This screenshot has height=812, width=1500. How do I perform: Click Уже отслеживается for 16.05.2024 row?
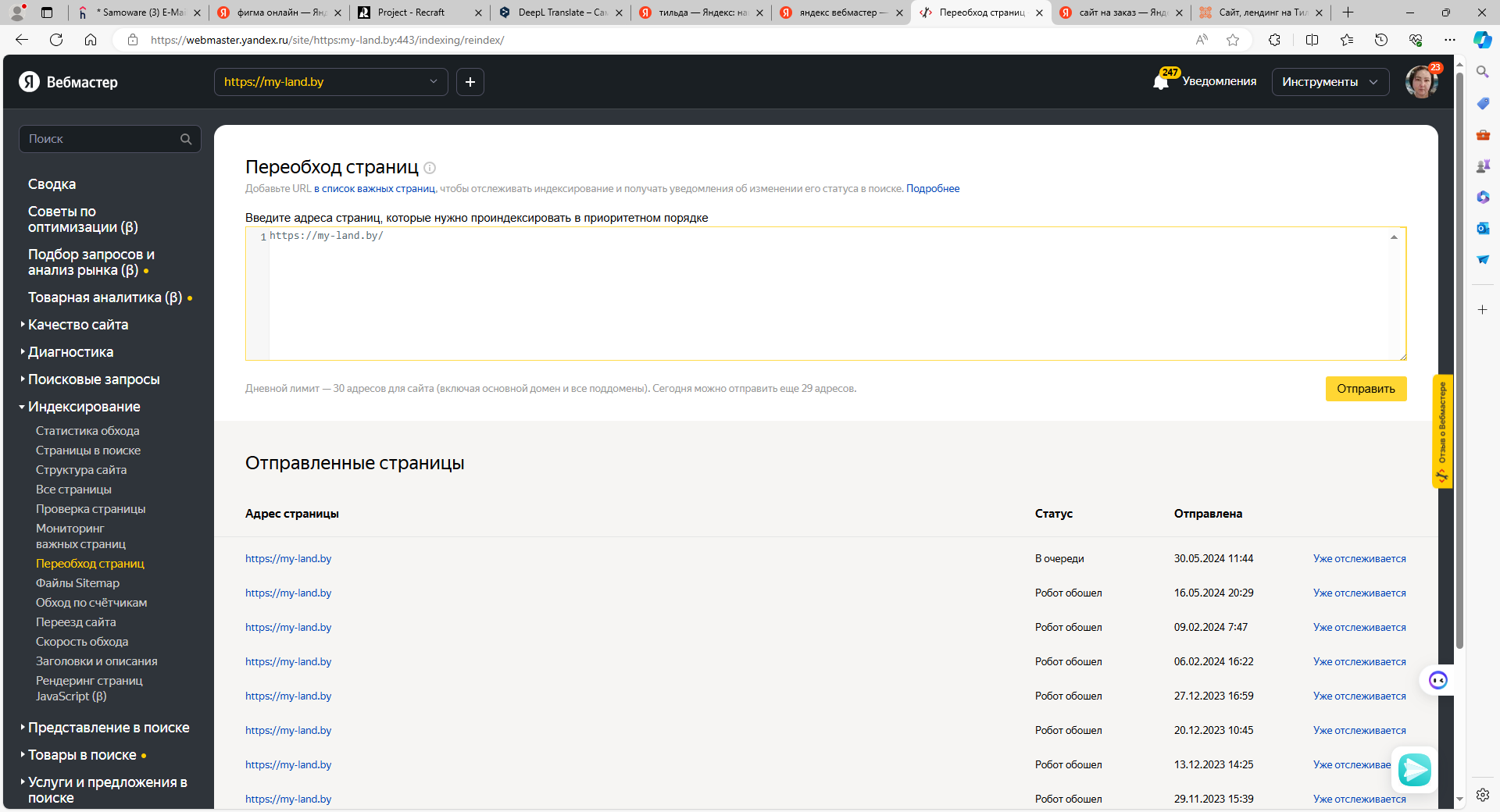click(x=1359, y=593)
